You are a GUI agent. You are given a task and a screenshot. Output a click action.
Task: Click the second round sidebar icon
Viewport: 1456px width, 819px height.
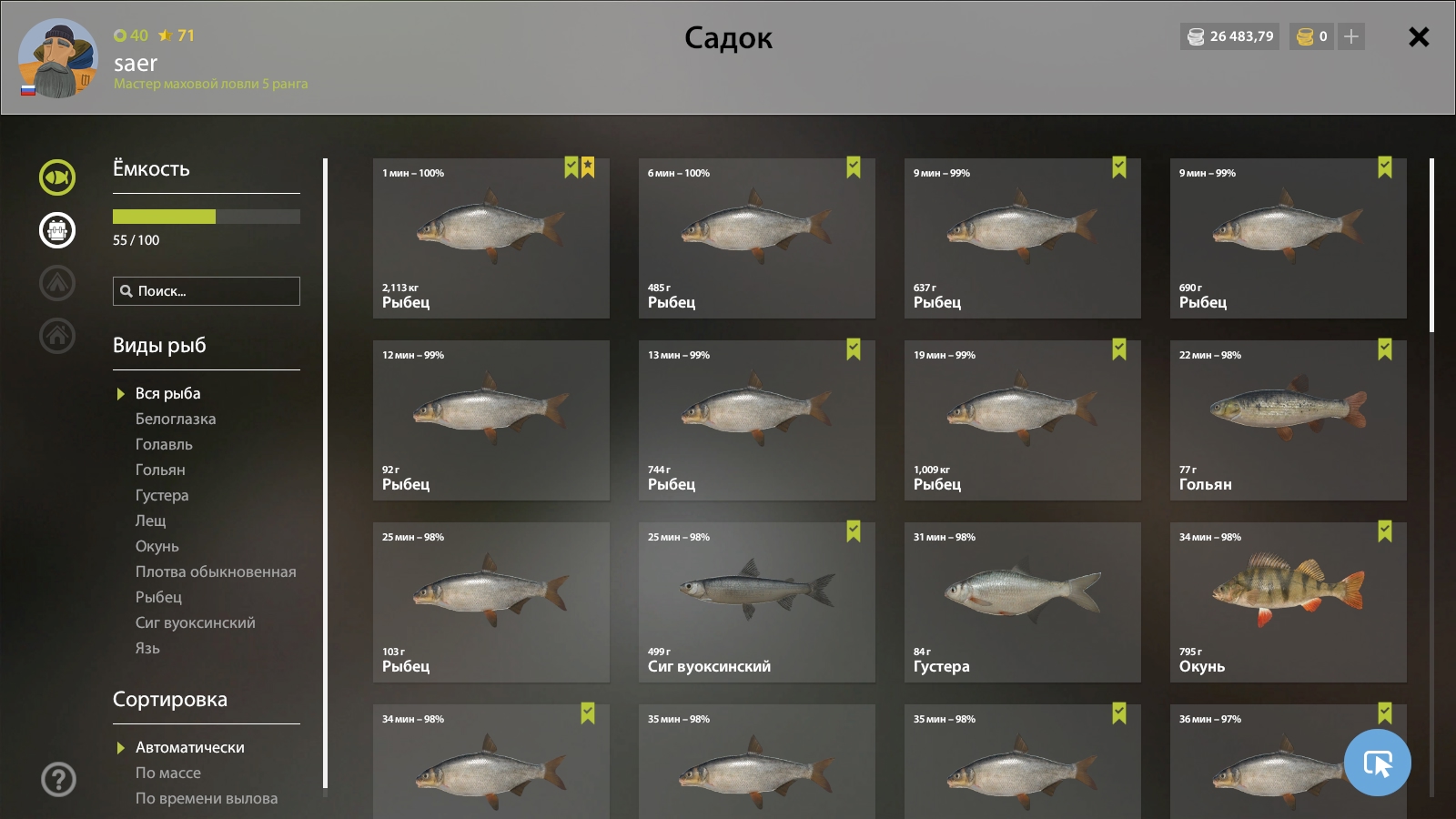[x=57, y=230]
